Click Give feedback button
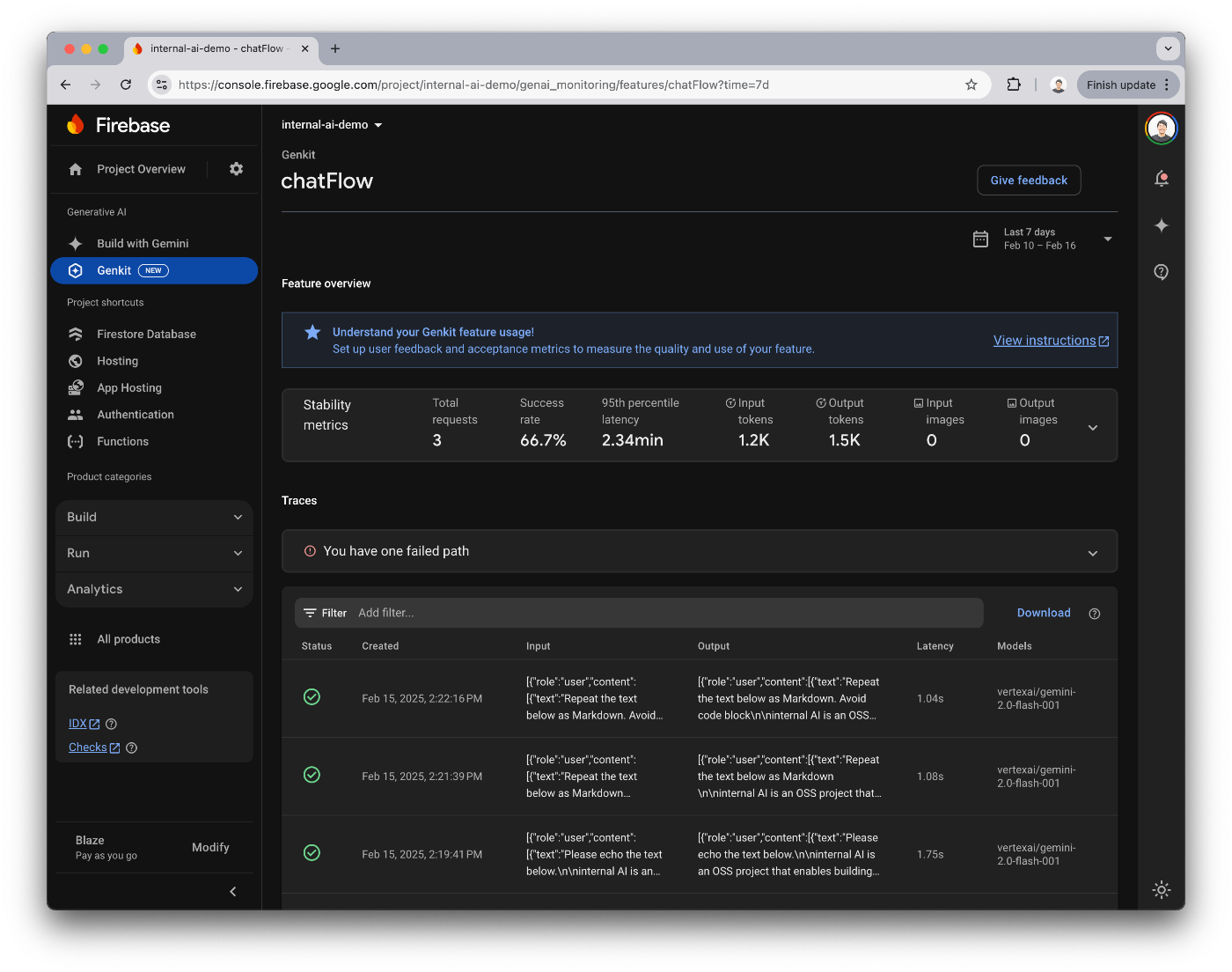 coord(1029,180)
